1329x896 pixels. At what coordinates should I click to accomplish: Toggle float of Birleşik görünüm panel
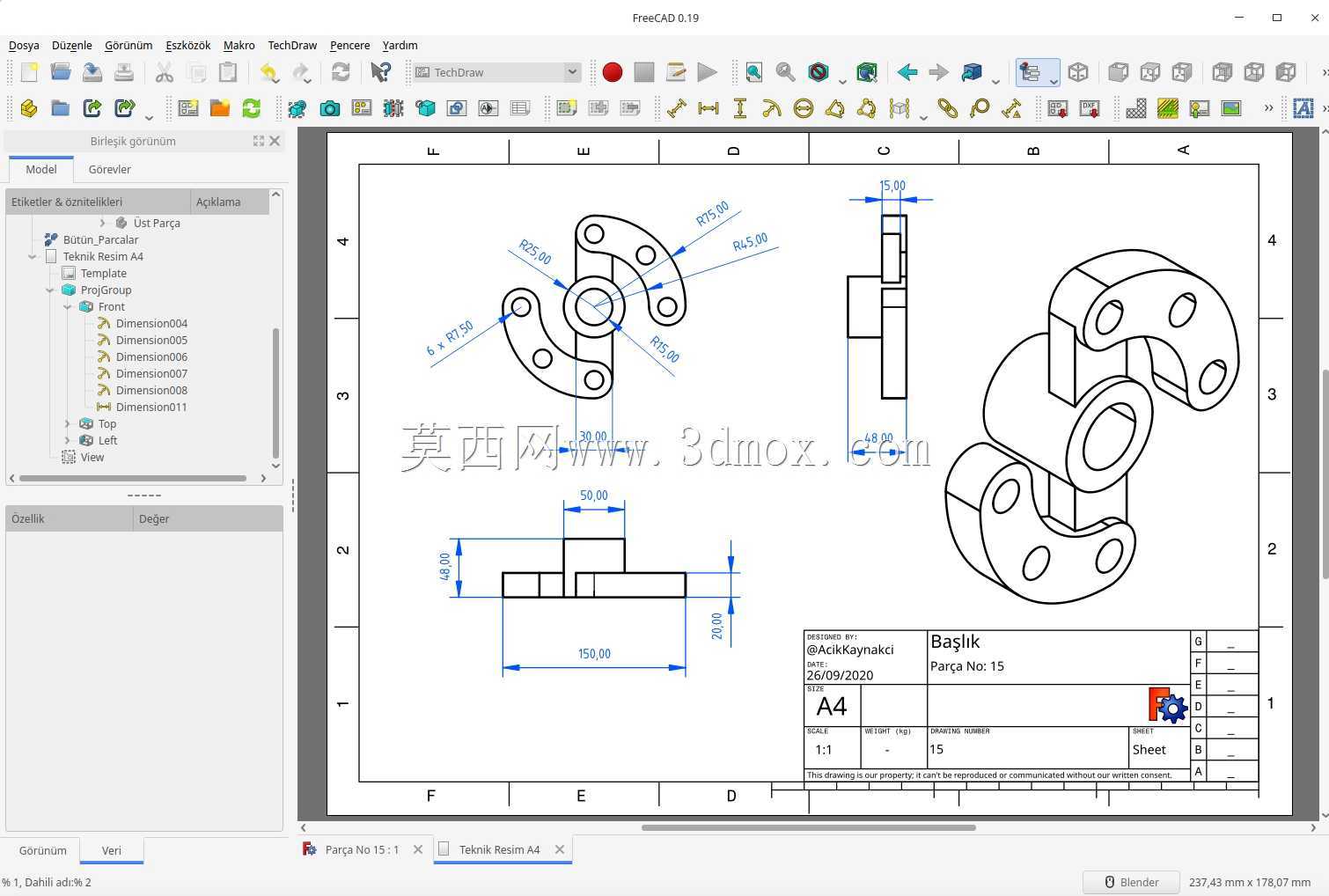259,141
